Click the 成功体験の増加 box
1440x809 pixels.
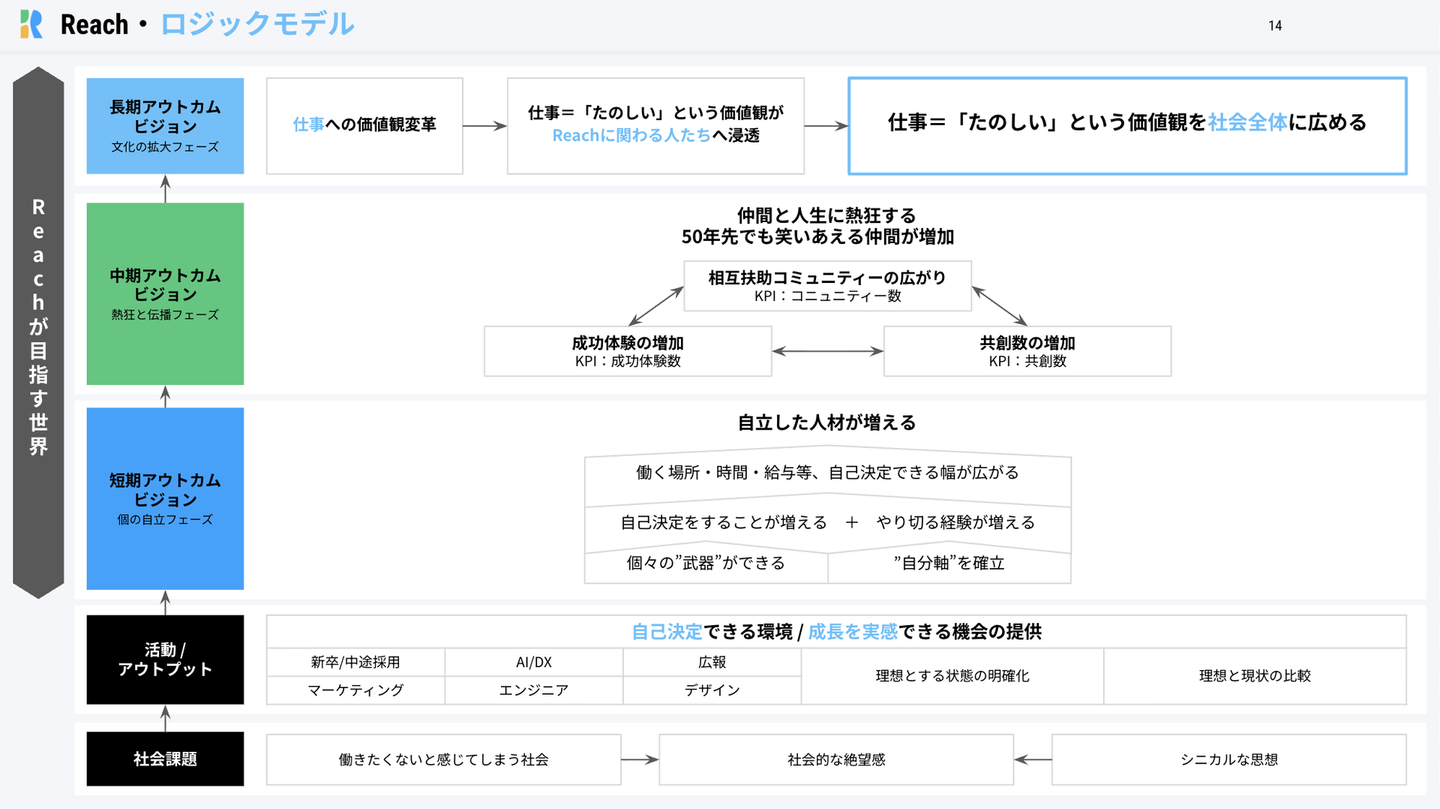[628, 351]
